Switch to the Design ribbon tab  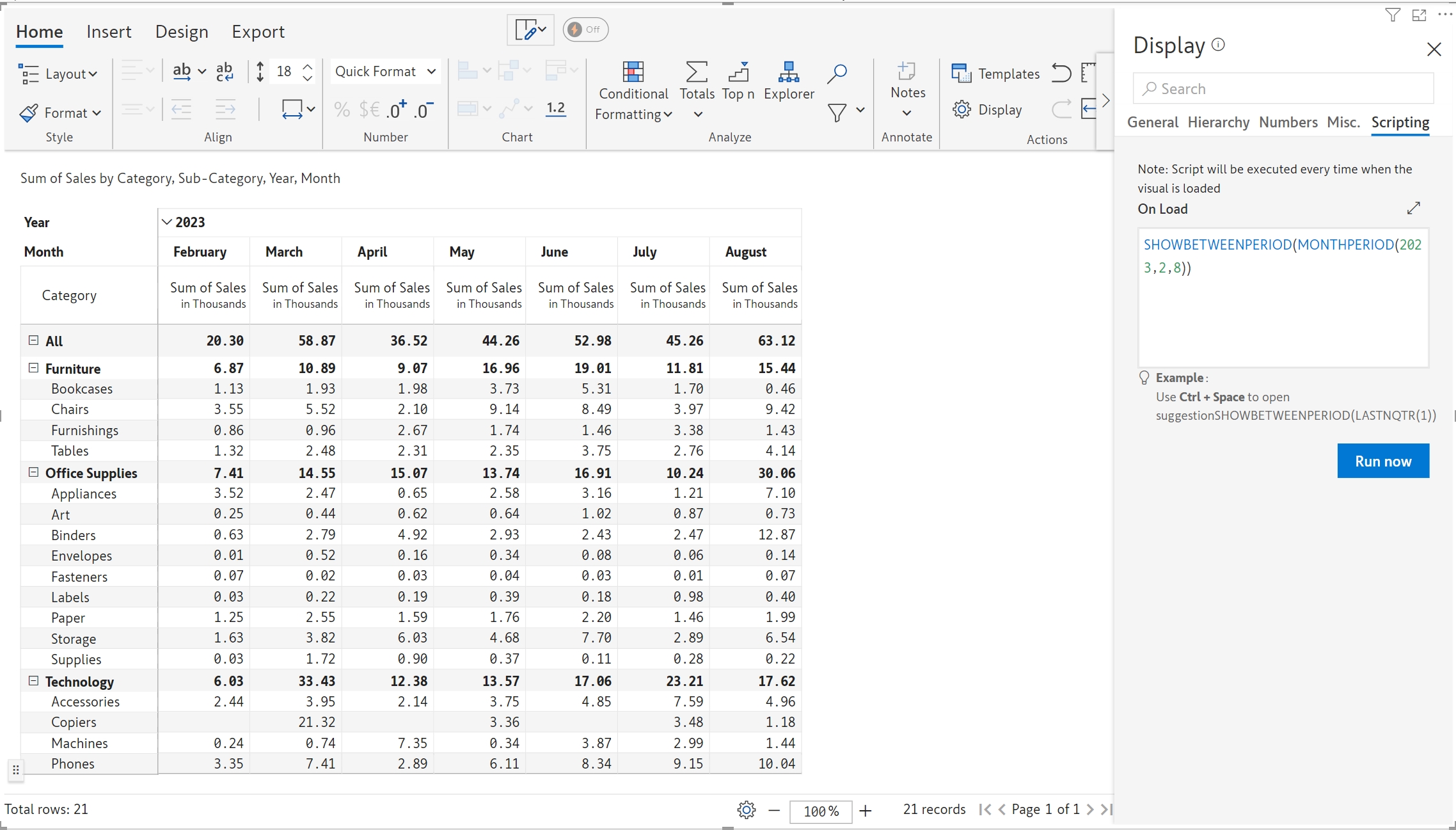(x=182, y=32)
